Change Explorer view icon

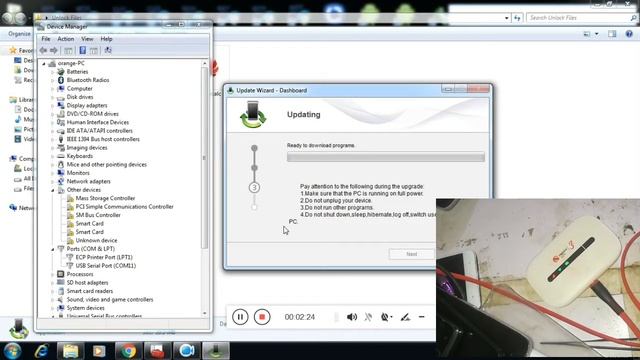tap(587, 34)
